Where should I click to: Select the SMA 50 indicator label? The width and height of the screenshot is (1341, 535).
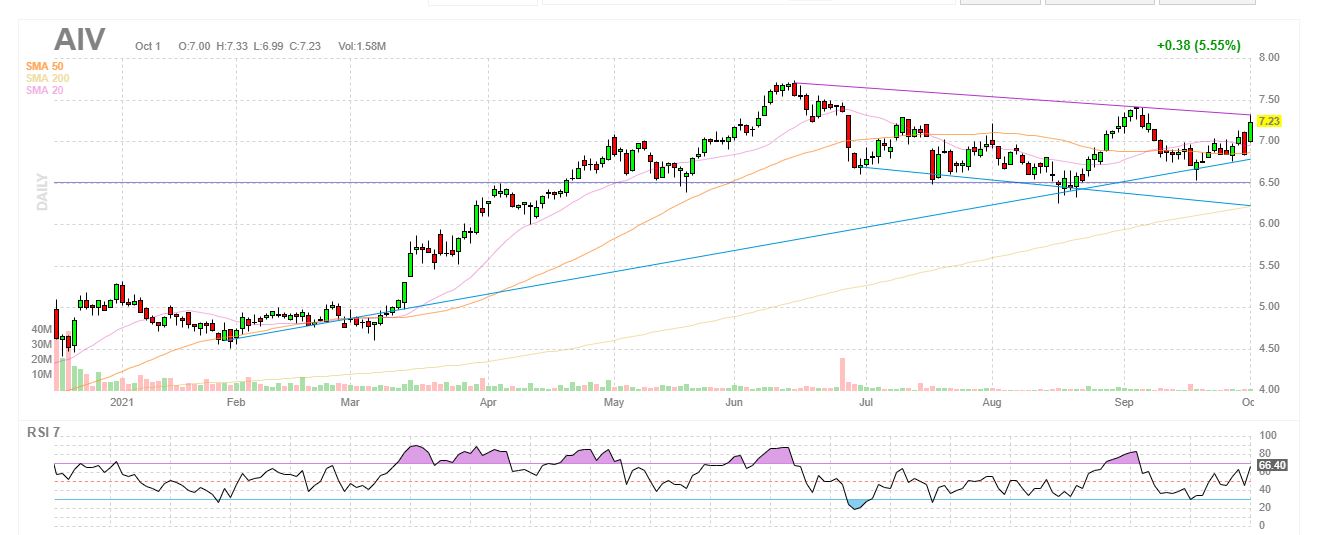click(x=44, y=67)
